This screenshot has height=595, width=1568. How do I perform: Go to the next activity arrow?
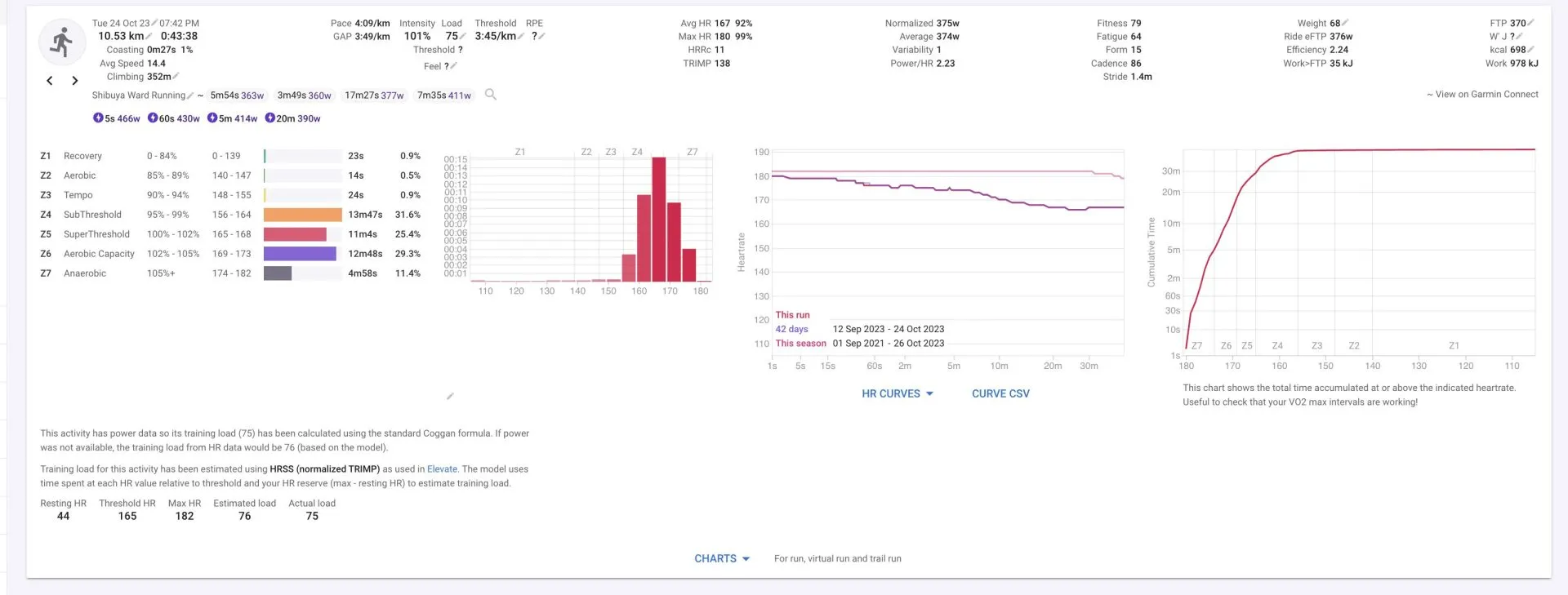tap(75, 81)
